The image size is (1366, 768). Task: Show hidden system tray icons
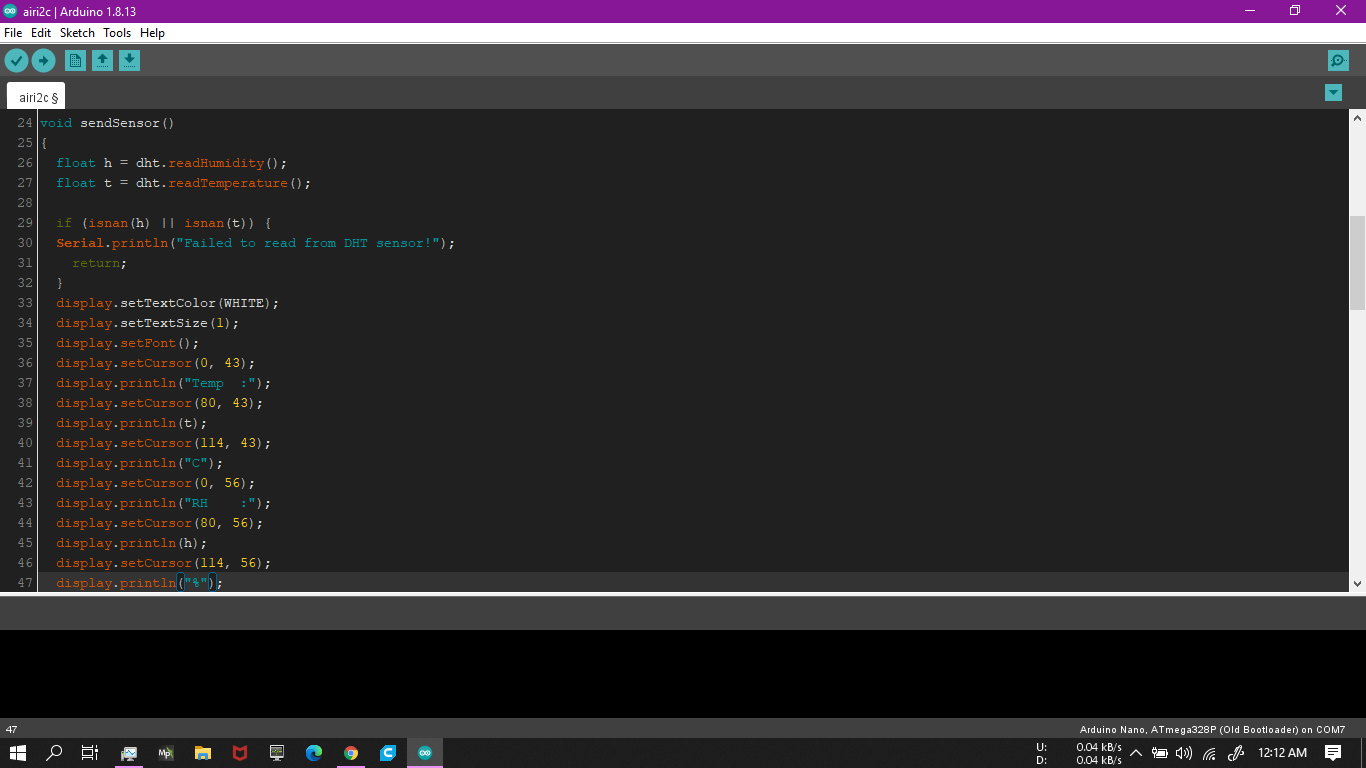coord(1136,753)
